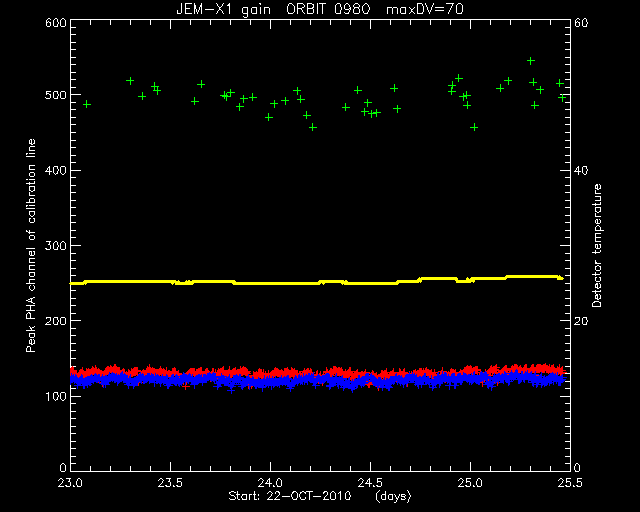Click the left y-axis label 600
The width and height of the screenshot is (640, 512).
click(x=56, y=22)
